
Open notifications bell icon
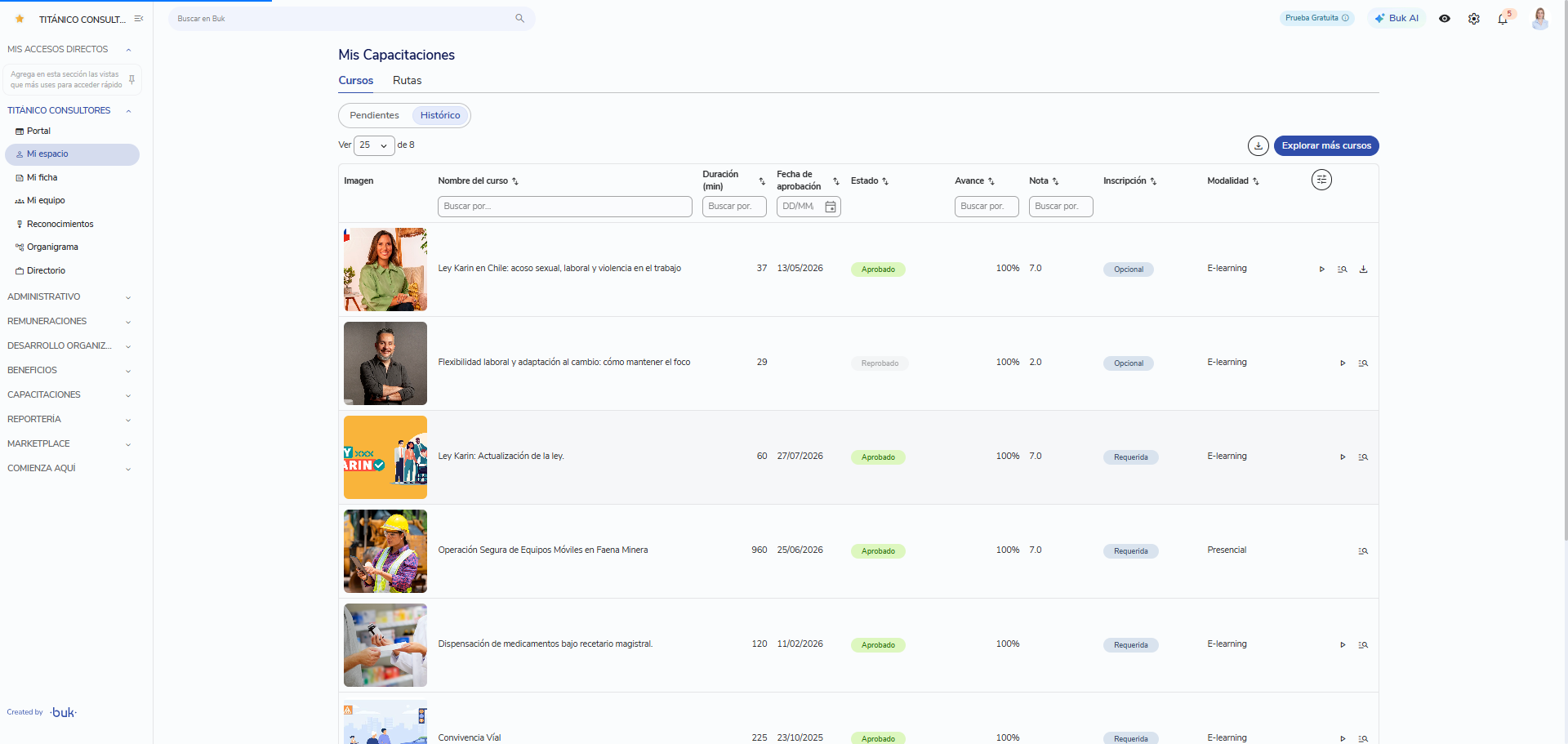tap(1503, 19)
